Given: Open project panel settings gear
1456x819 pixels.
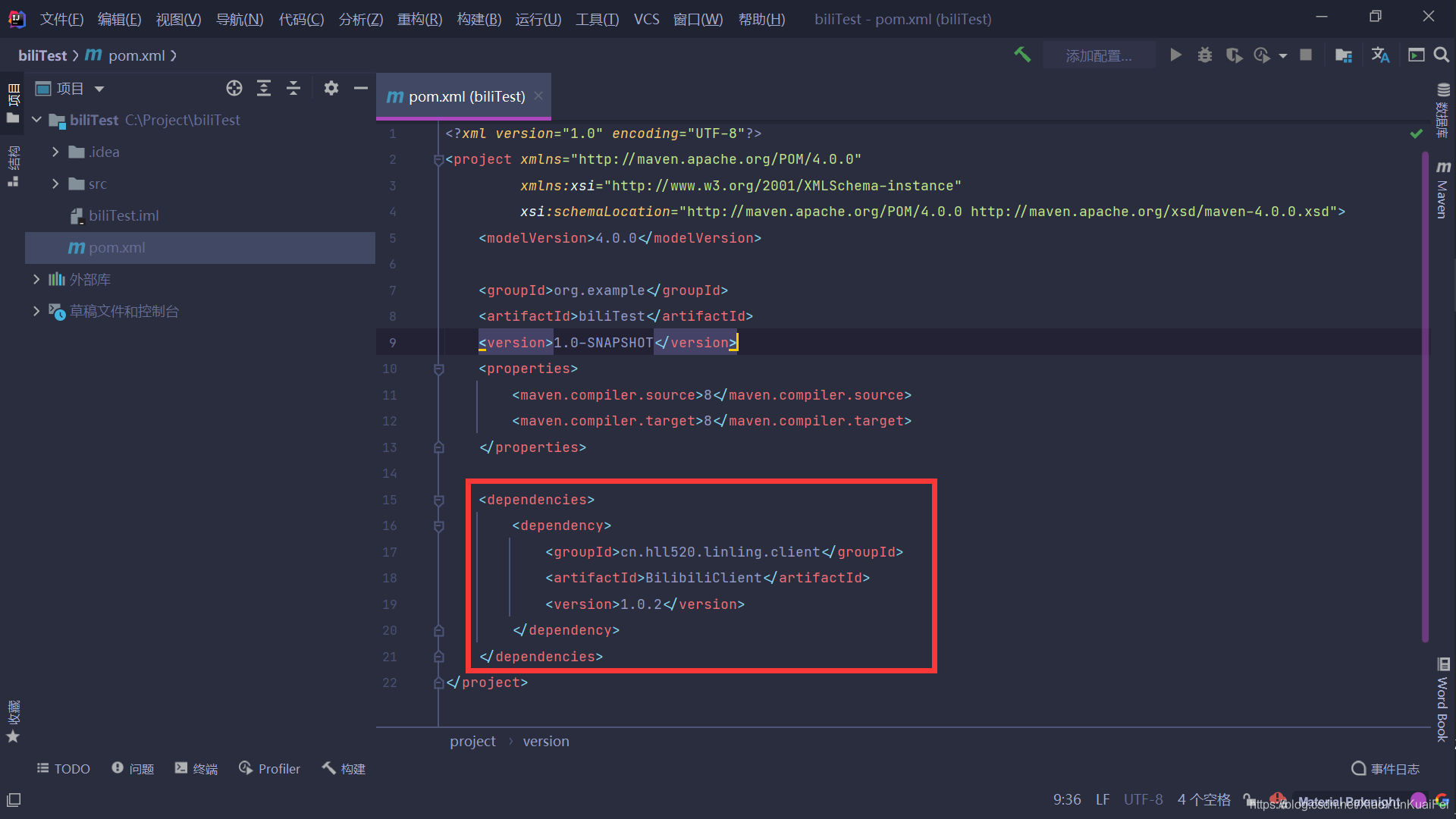Looking at the screenshot, I should click(331, 88).
